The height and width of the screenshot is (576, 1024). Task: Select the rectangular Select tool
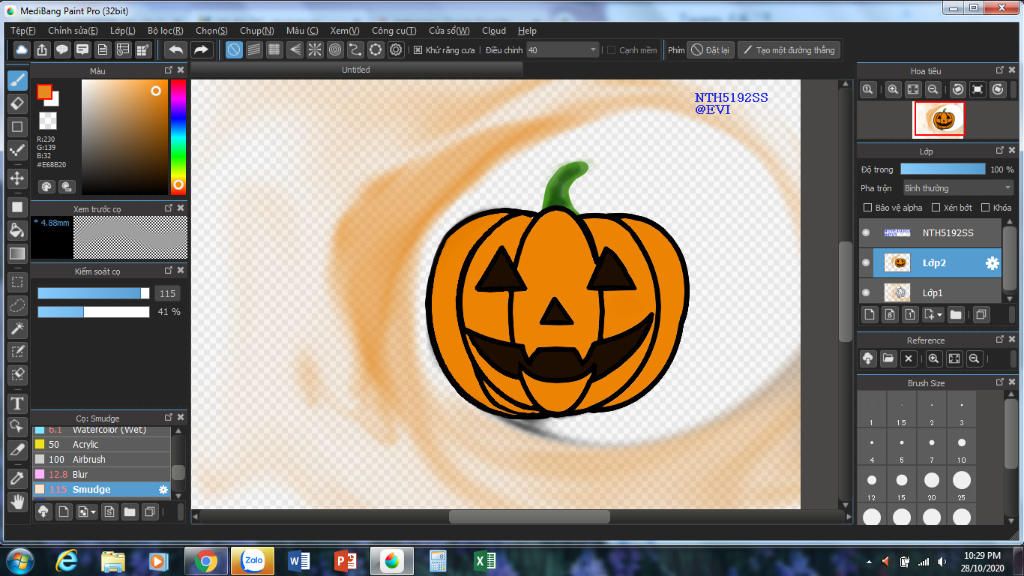point(18,282)
